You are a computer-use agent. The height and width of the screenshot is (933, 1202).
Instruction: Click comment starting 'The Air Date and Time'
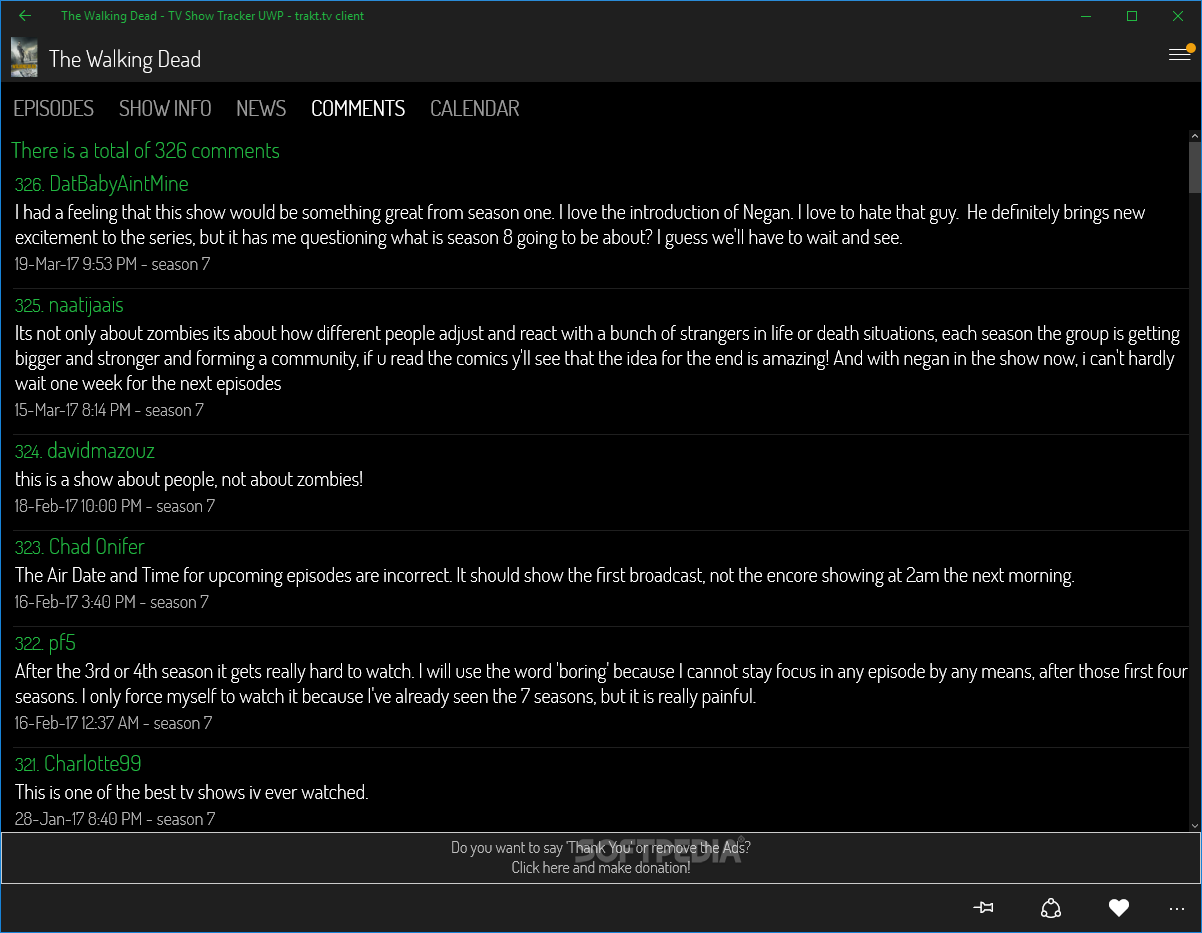click(x=545, y=575)
